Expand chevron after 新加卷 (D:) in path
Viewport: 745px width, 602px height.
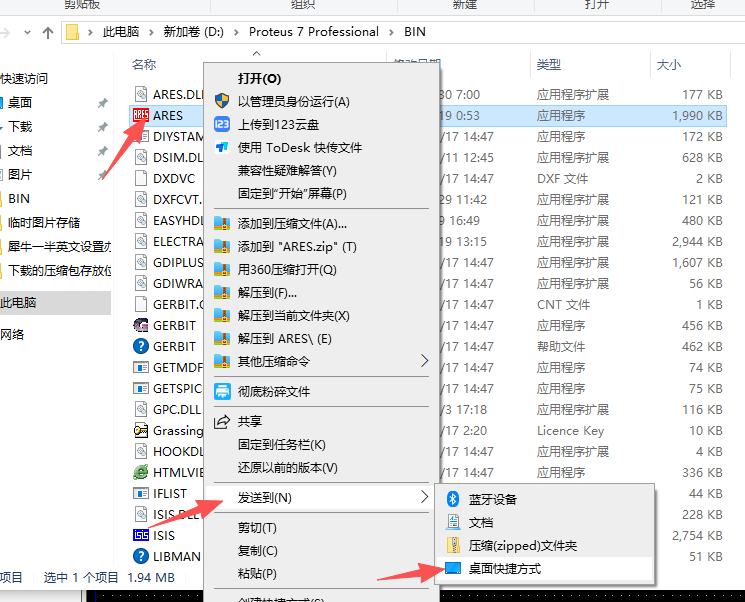pyautogui.click(x=236, y=32)
